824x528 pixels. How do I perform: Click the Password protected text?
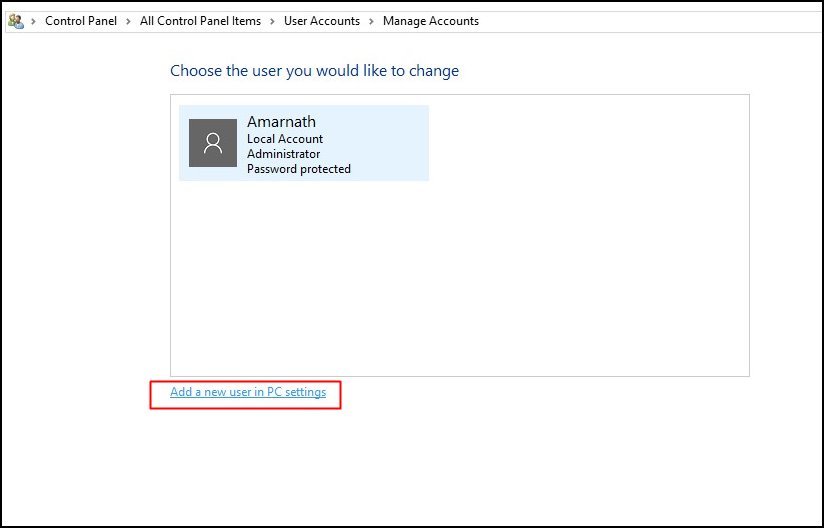298,169
